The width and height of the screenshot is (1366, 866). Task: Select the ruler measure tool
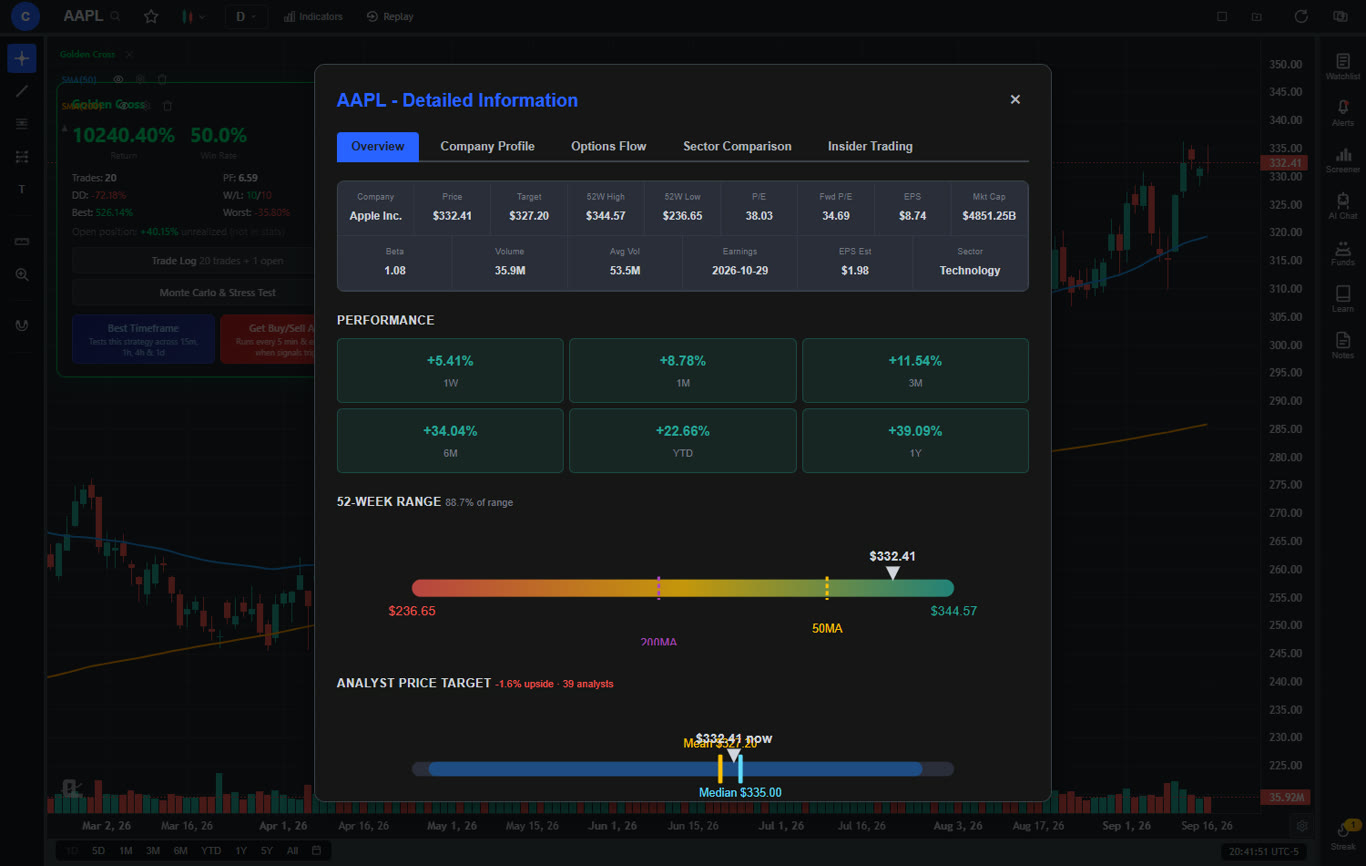[22, 241]
